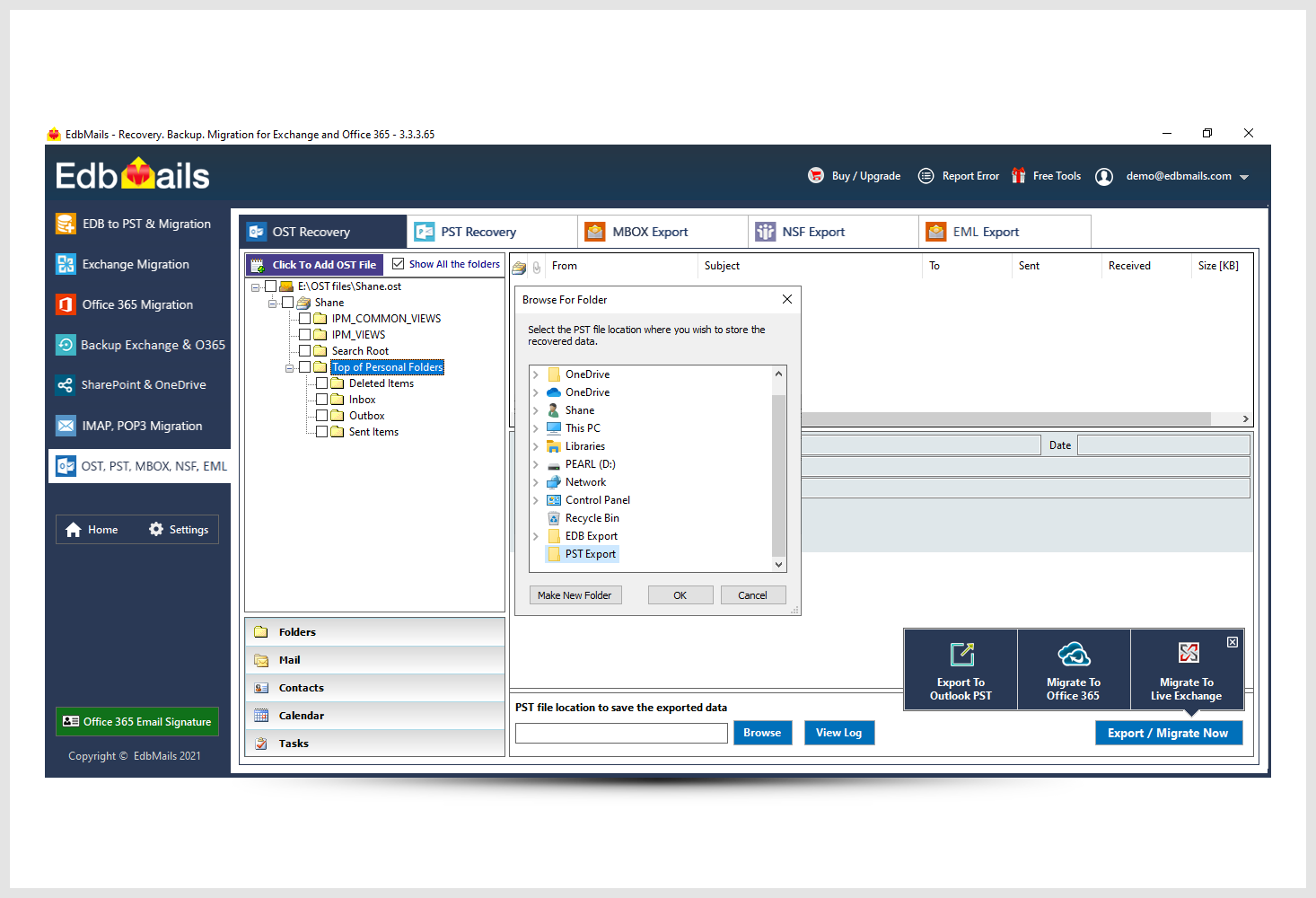Viewport: 1316px width, 898px height.
Task: Click the Report Error icon
Action: pyautogui.click(x=926, y=176)
